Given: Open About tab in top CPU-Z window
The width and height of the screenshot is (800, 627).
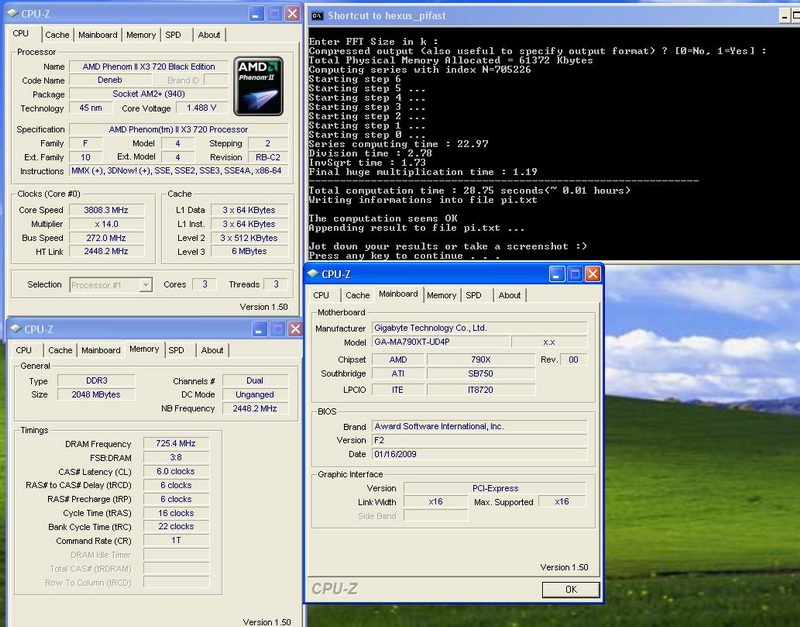Looking at the screenshot, I should tap(209, 35).
